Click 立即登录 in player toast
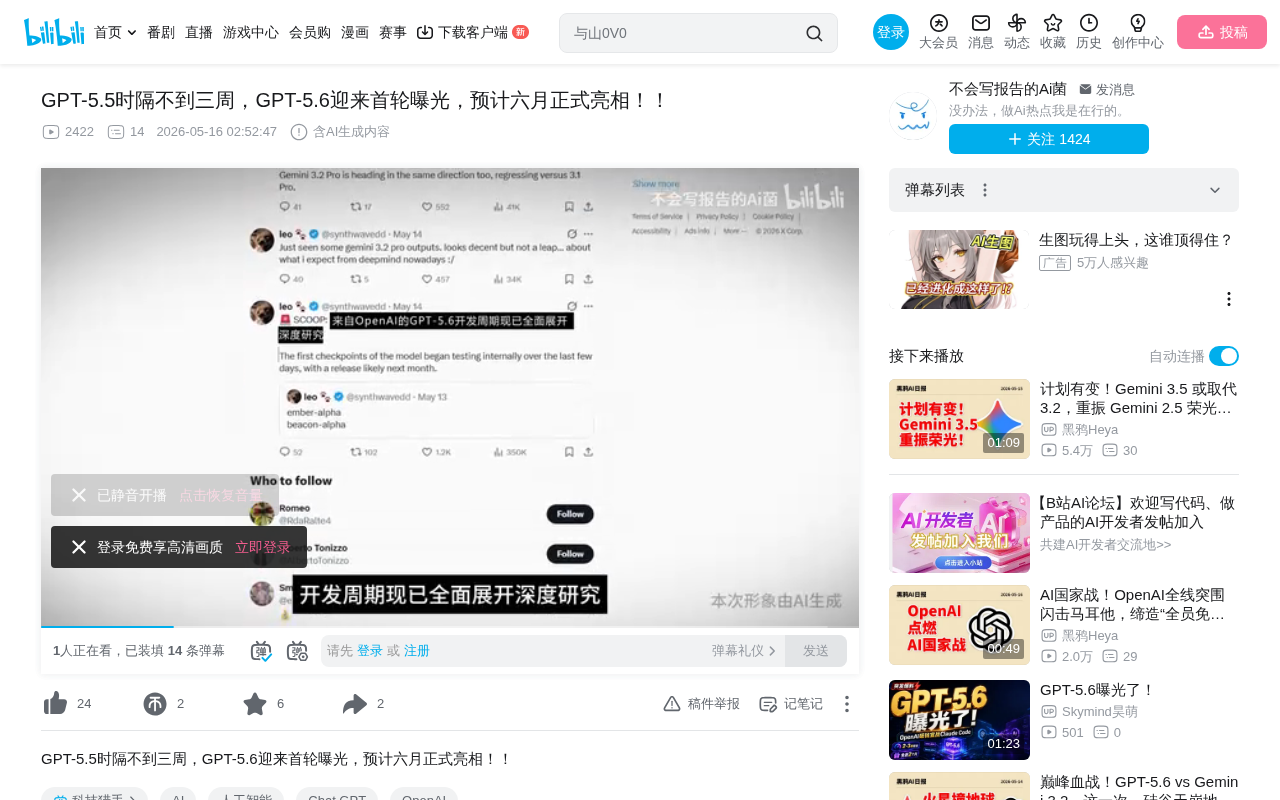 pyautogui.click(x=263, y=547)
